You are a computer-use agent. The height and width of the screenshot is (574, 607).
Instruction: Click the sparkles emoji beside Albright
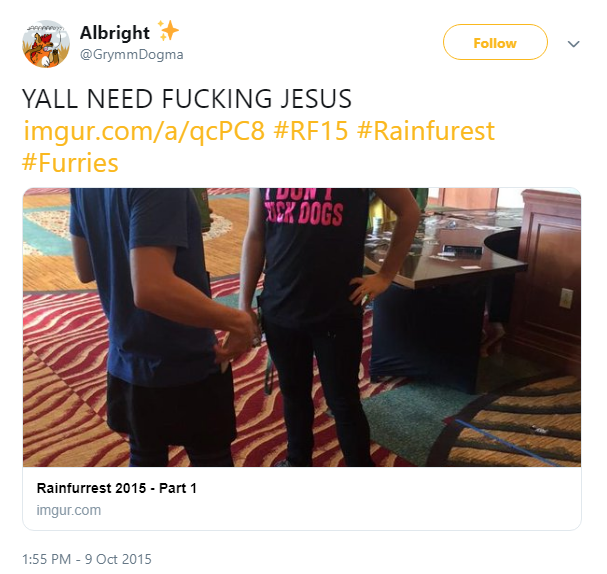click(168, 31)
